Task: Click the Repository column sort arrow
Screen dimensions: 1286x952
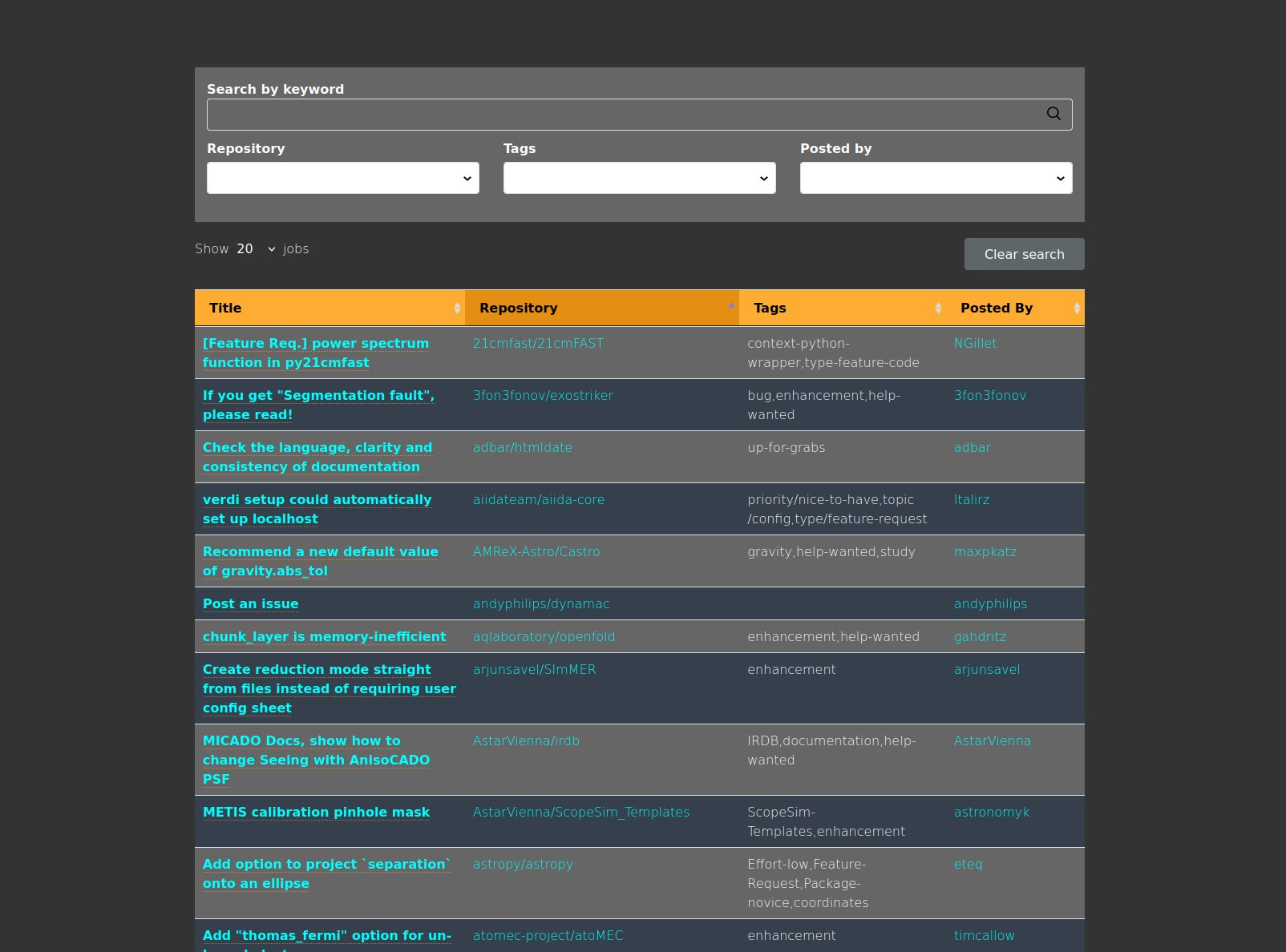Action: point(730,306)
